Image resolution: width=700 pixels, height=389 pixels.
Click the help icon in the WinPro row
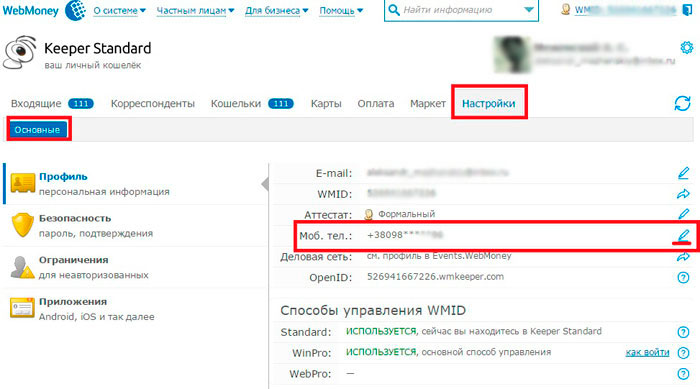[x=683, y=353]
